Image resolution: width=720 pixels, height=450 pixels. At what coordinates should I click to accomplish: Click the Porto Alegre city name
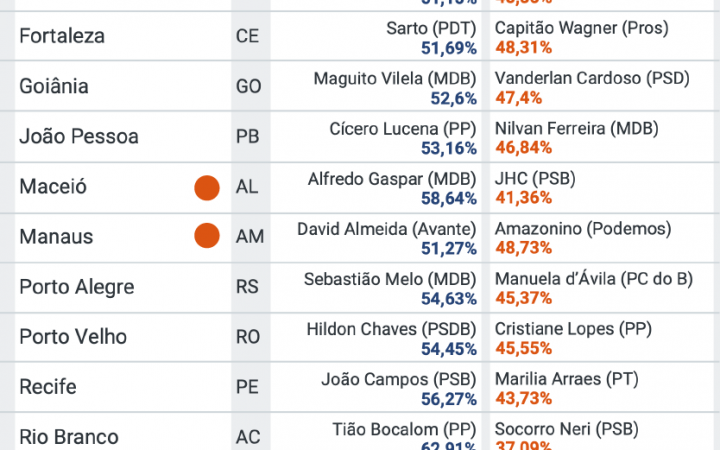click(x=77, y=287)
